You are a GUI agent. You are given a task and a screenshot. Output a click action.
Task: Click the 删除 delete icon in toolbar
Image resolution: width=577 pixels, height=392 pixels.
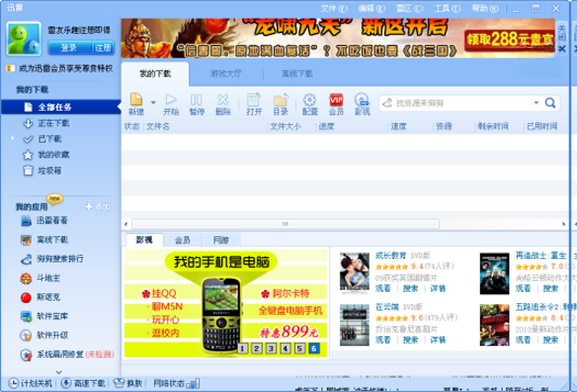pos(223,104)
